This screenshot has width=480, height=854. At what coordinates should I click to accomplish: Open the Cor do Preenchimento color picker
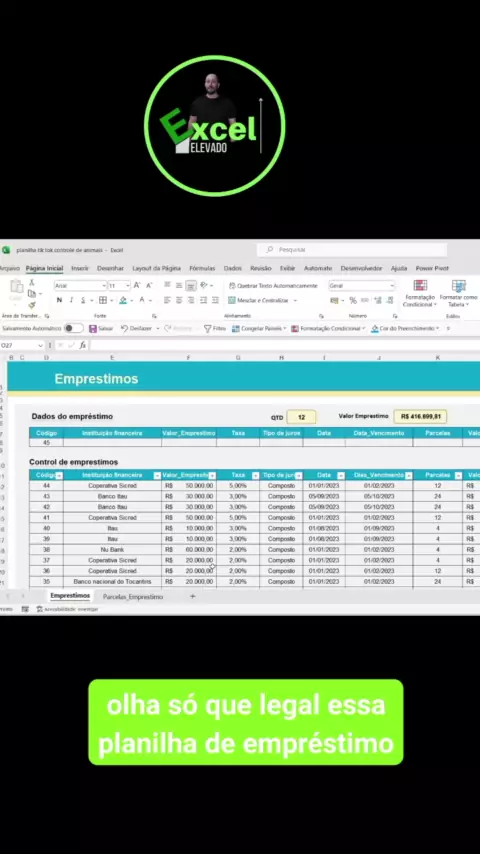405,329
